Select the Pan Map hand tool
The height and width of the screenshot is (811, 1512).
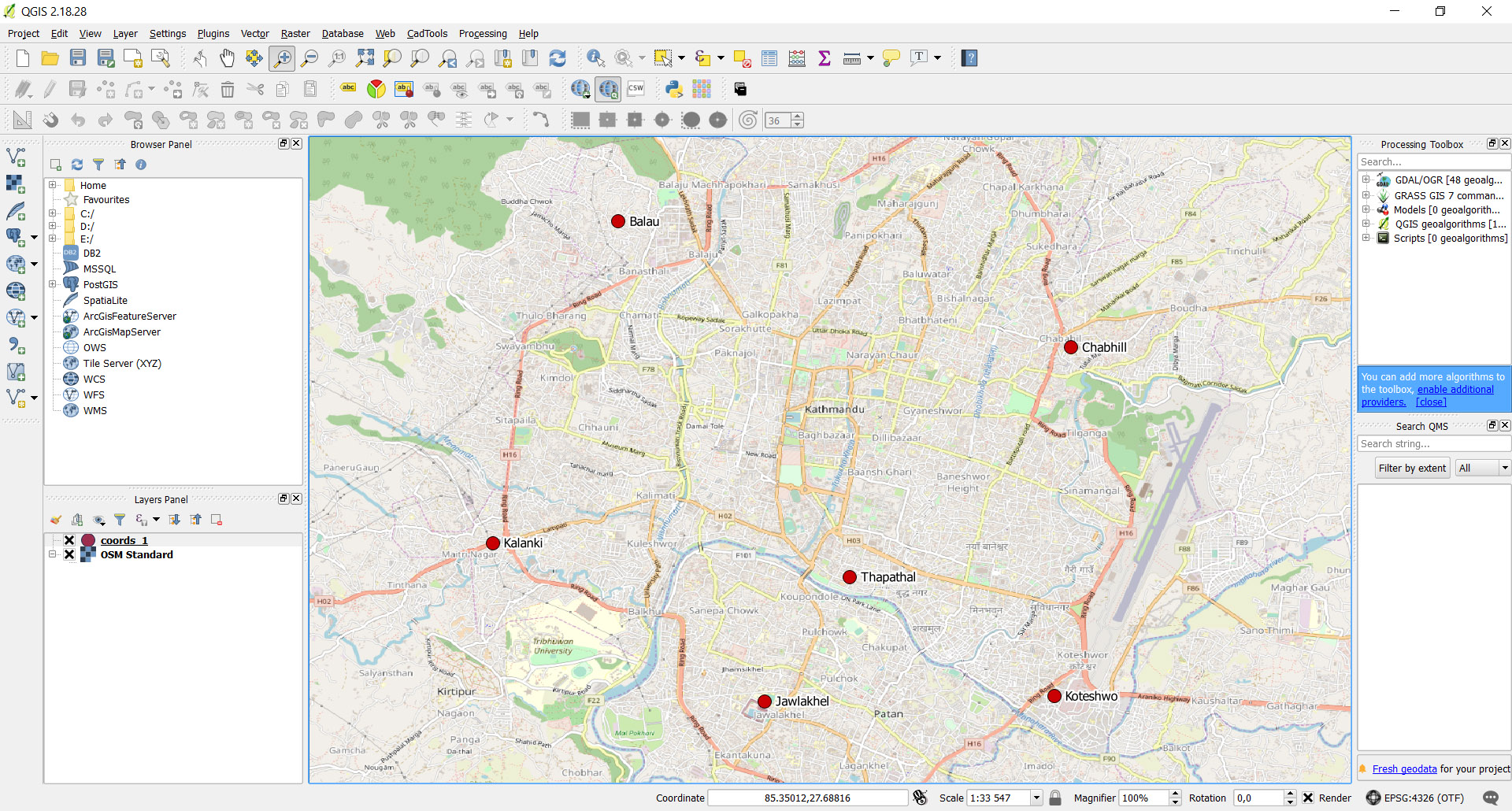227,58
